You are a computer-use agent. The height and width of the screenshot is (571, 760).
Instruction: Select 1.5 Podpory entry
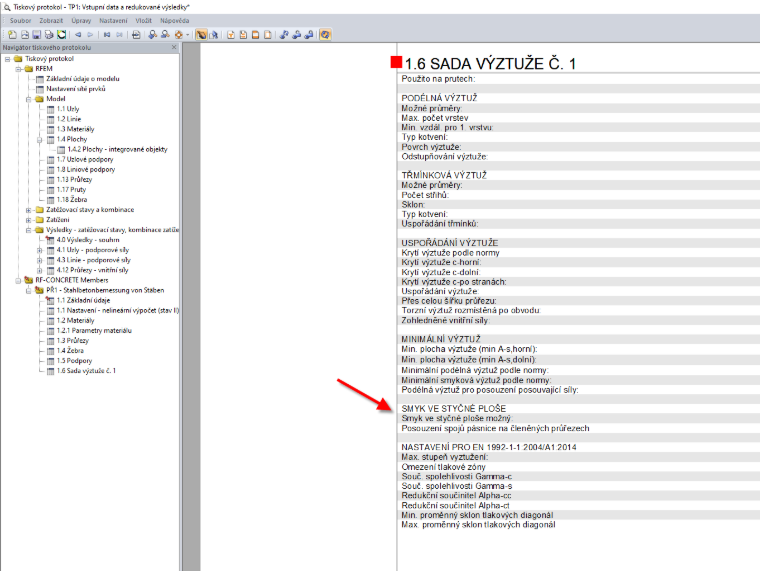75,361
